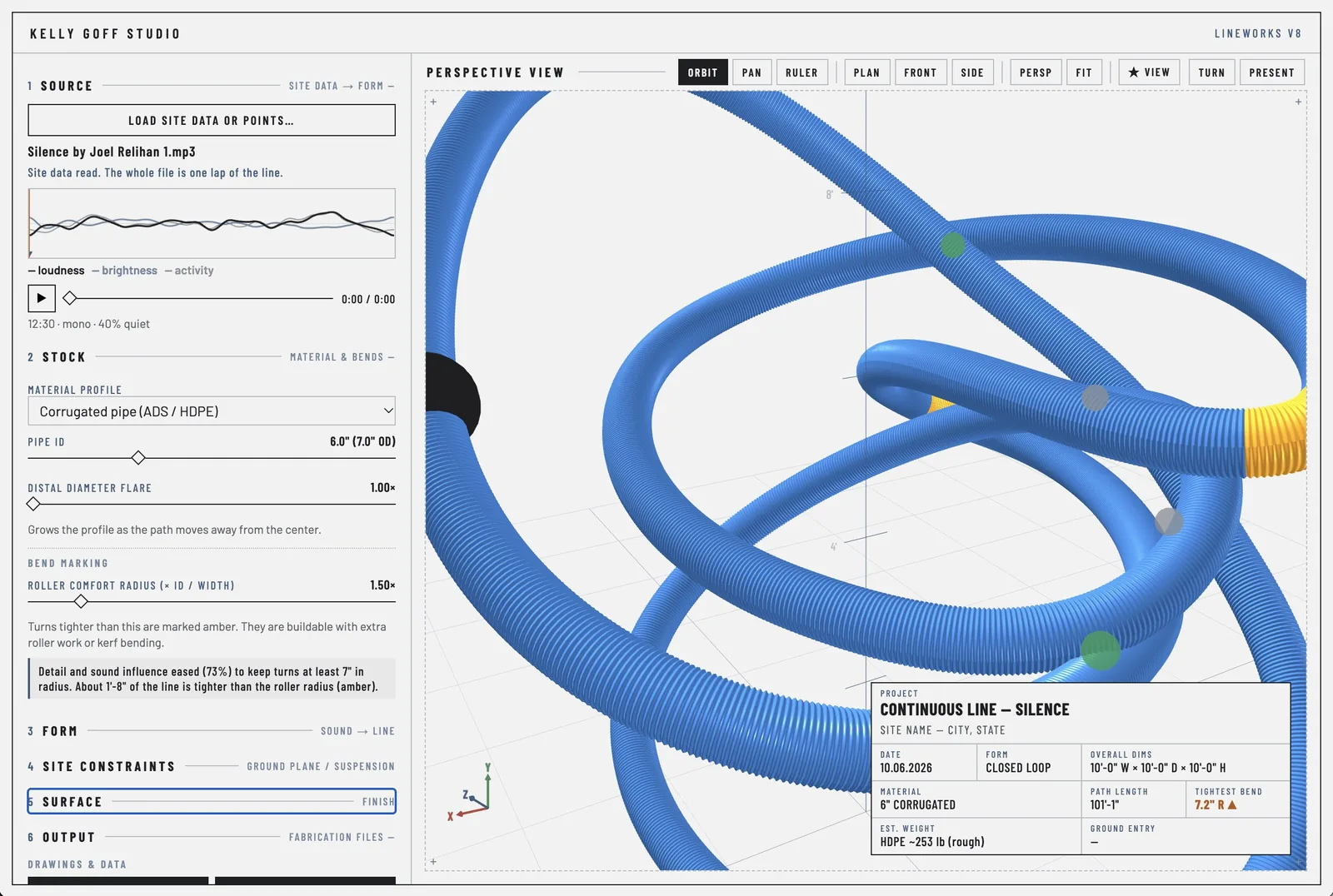Screen dimensions: 1333x896
Task: Open PRESENT mode
Action: click(1272, 72)
